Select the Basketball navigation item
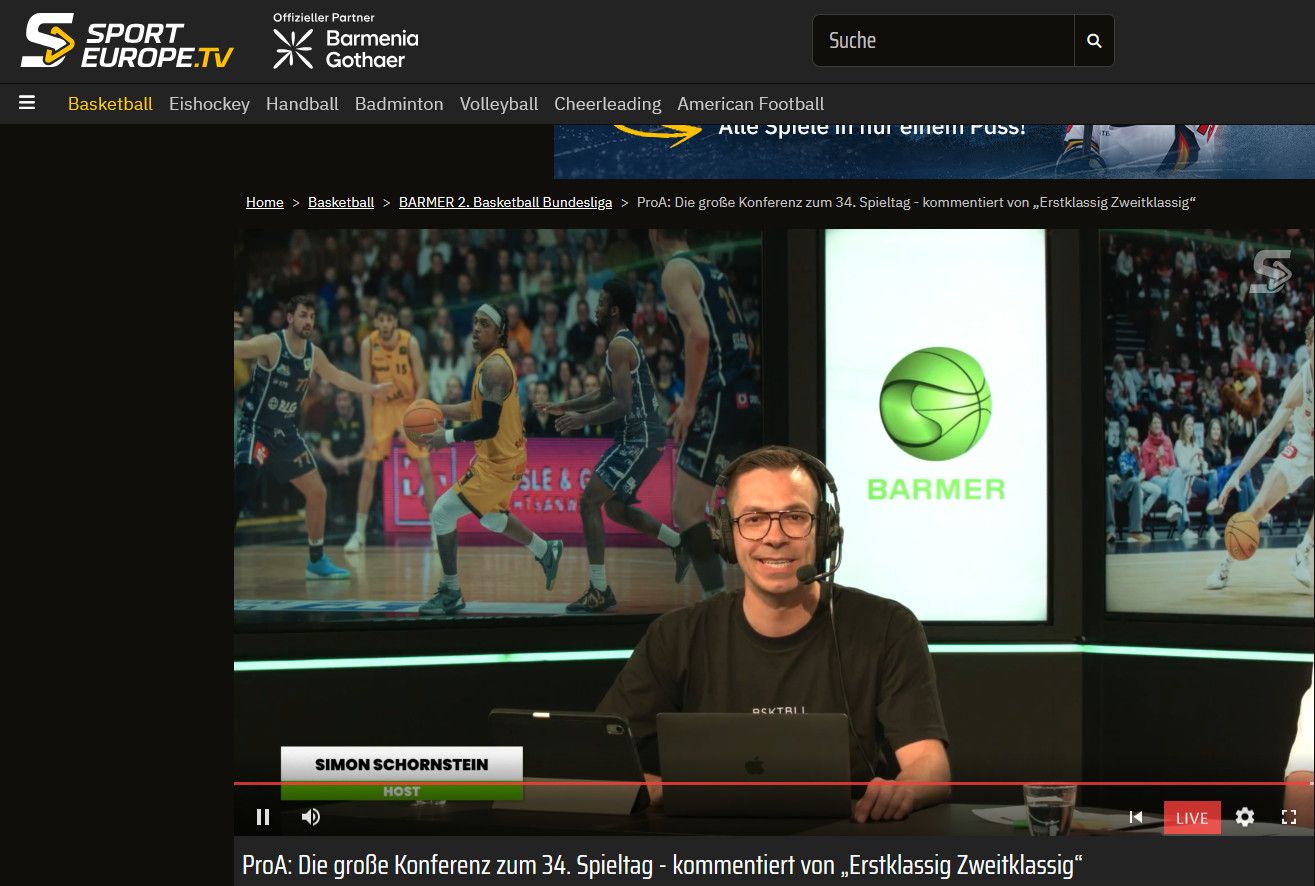The height and width of the screenshot is (886, 1315). pos(110,104)
